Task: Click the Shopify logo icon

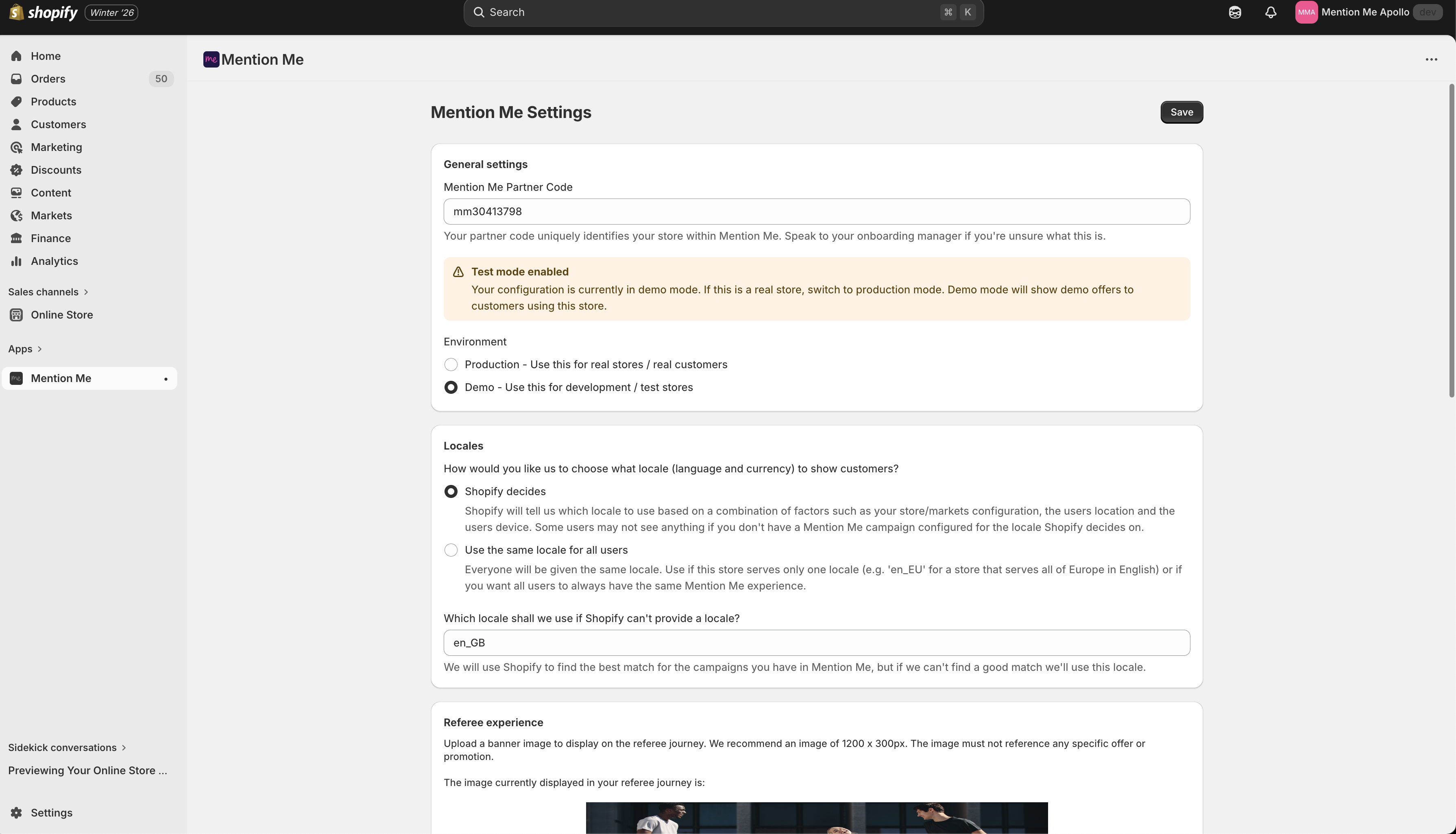Action: (16, 12)
